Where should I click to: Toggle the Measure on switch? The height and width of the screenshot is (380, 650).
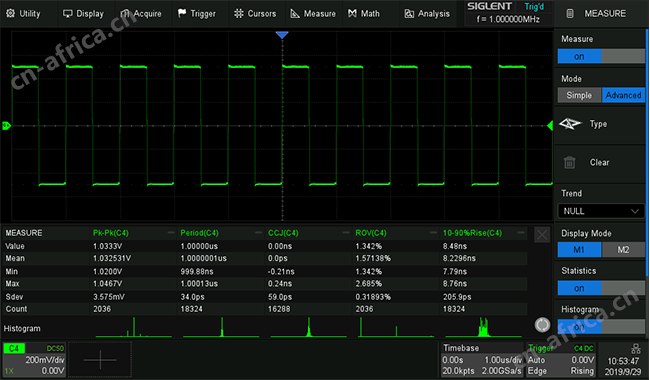601,56
